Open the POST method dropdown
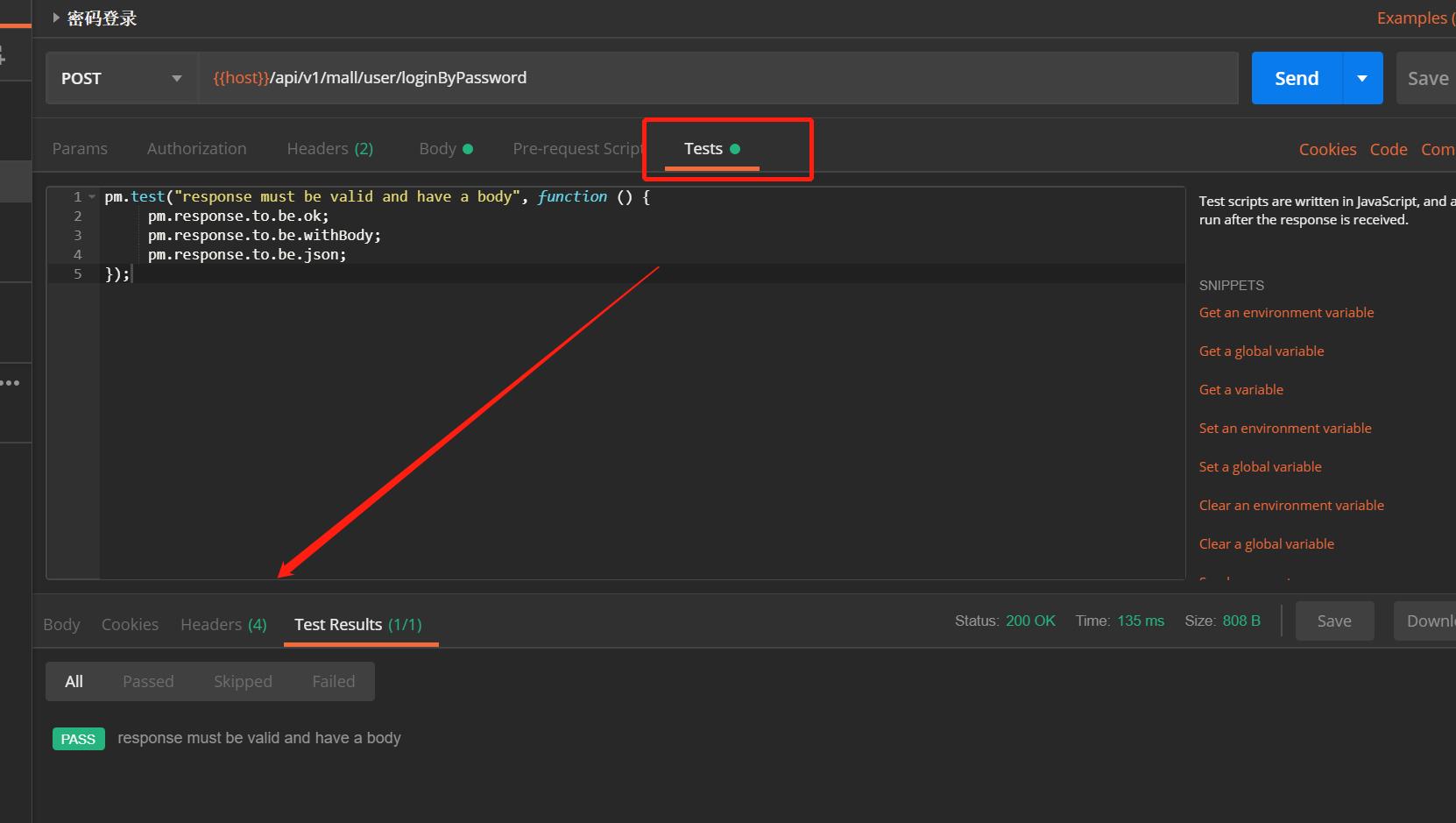 (x=122, y=78)
